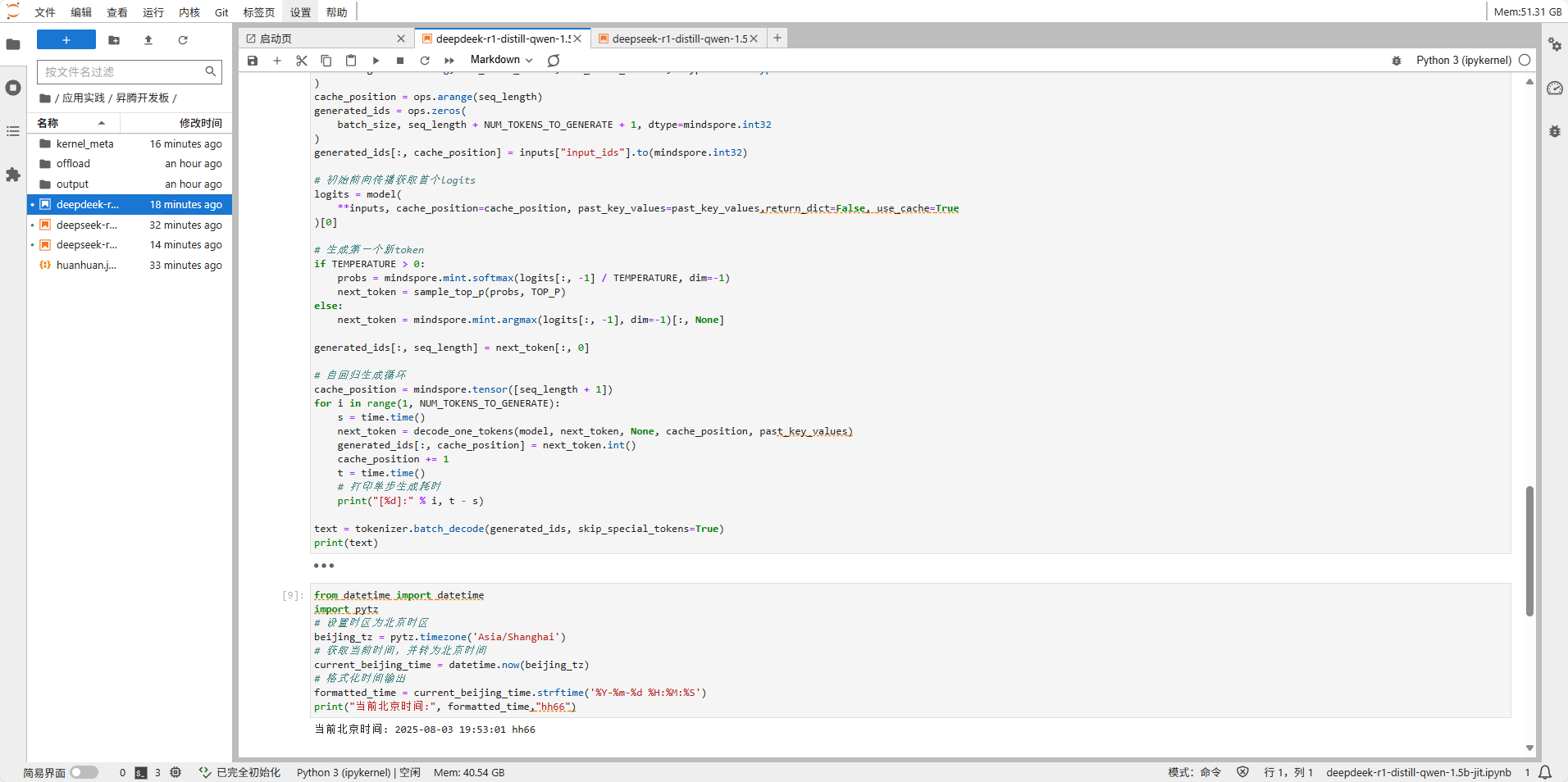Viewport: 1568px width, 782px height.
Task: Click the blue new launcher plus button
Action: point(66,40)
